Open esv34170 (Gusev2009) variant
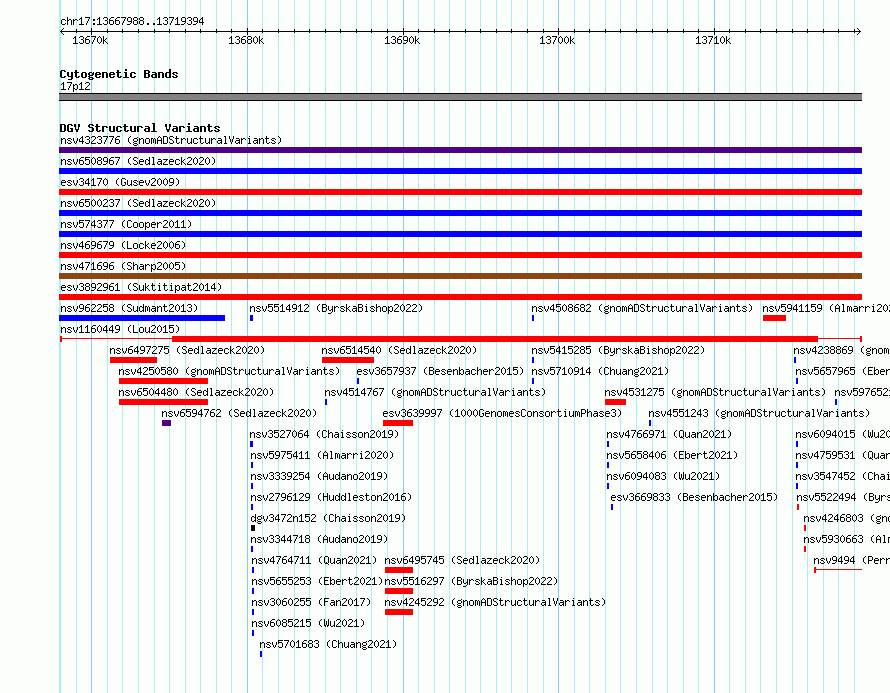The width and height of the screenshot is (890, 693). point(120,182)
